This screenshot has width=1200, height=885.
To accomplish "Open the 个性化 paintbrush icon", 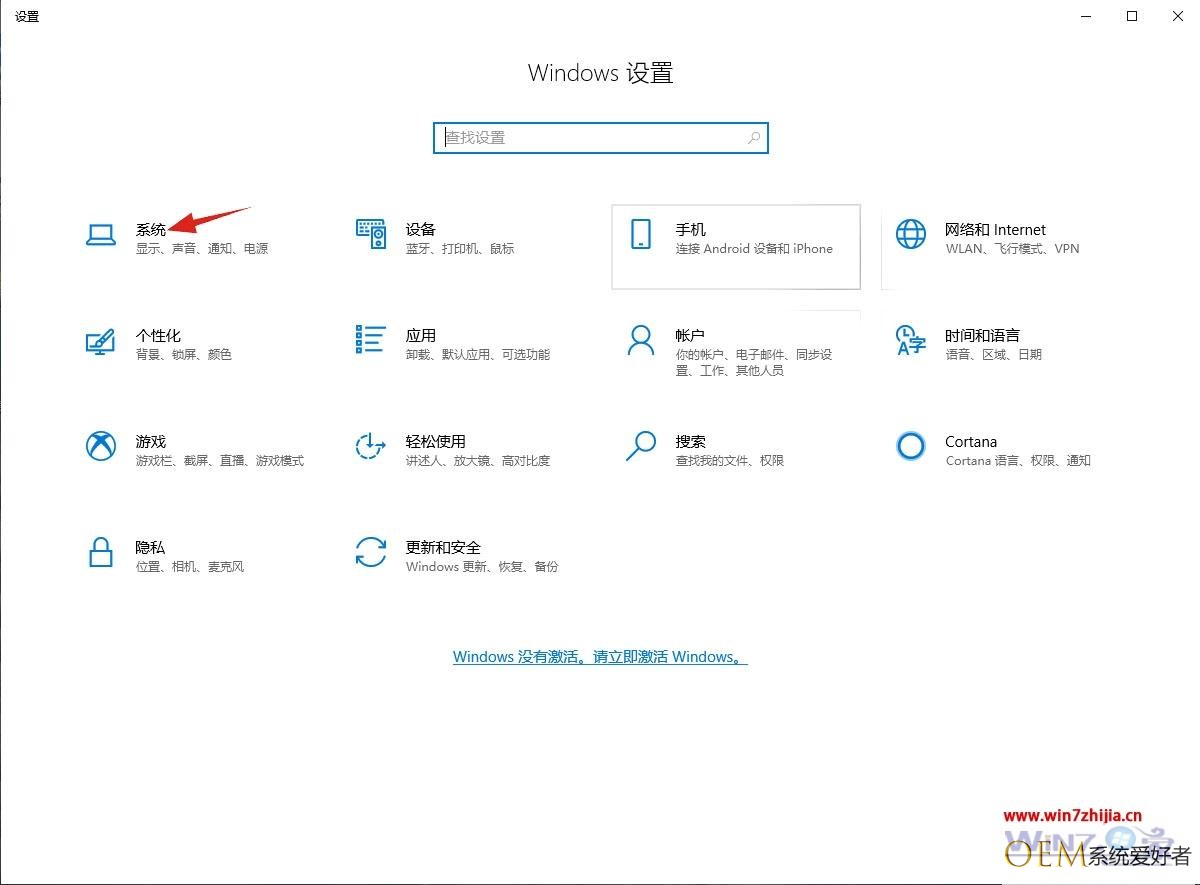I will 101,341.
